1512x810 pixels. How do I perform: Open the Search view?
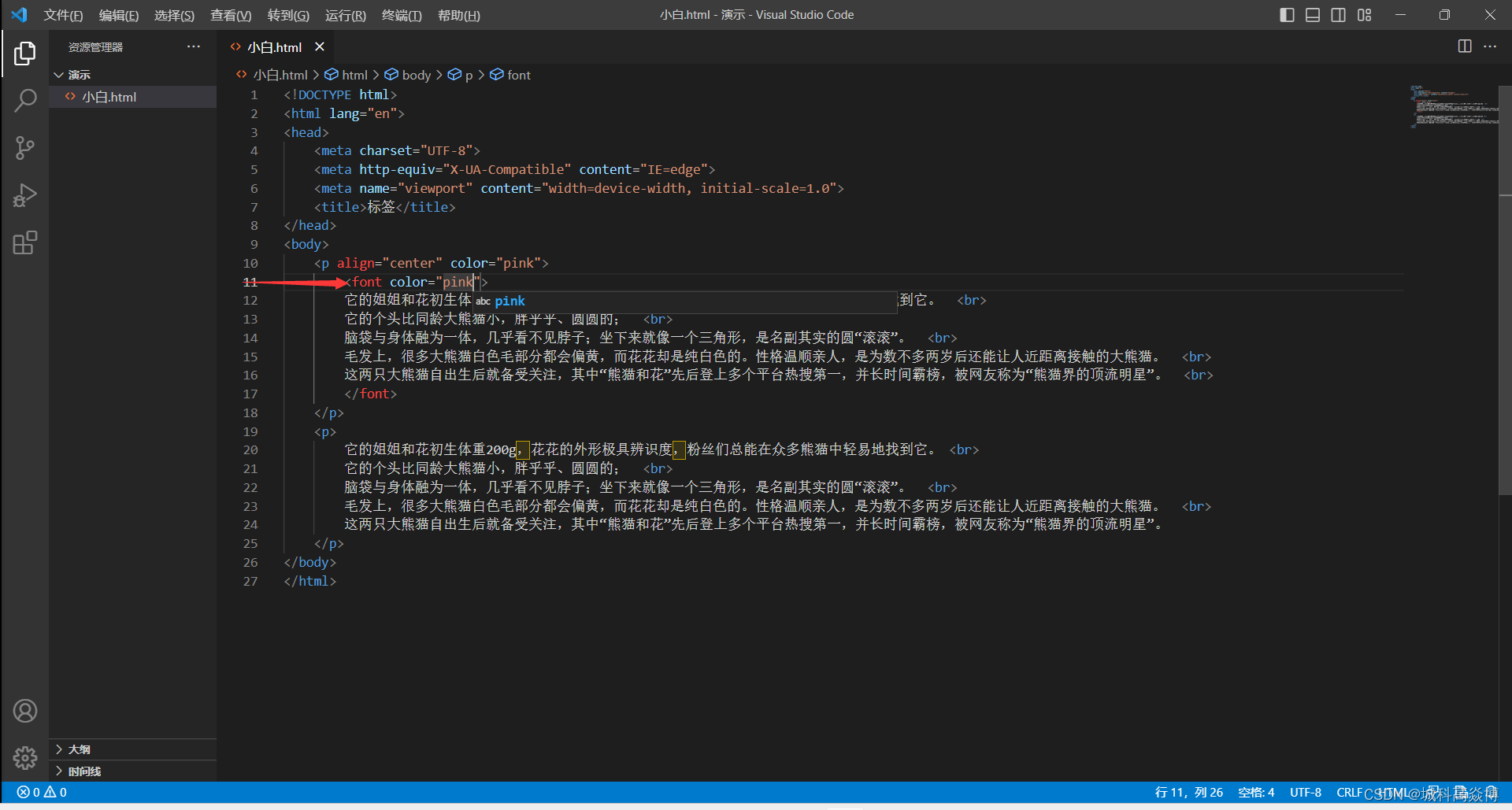tap(26, 101)
